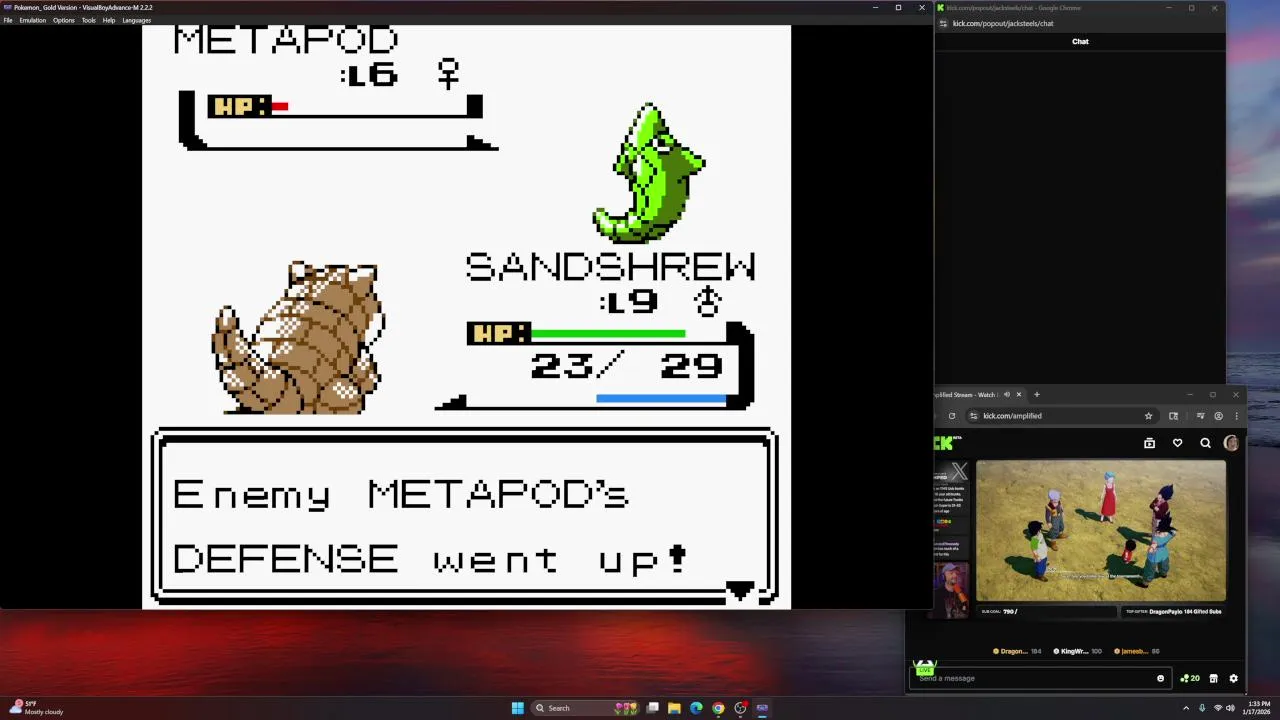Image resolution: width=1280 pixels, height=720 pixels.
Task: Click Sandshrew's blue experience bar
Action: [661, 398]
